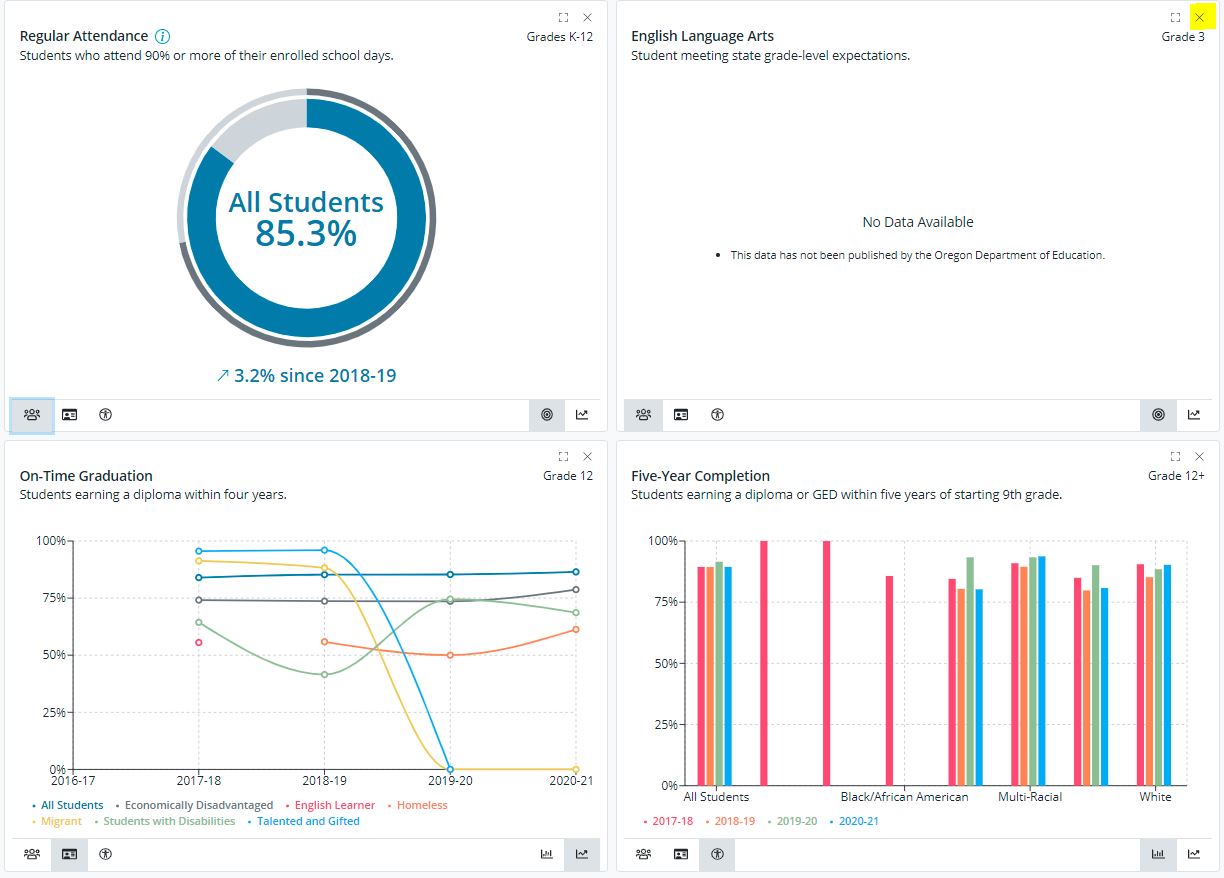Viewport: 1224px width, 878px height.
Task: Toggle the Migrant series in graduation legend
Action: click(60, 821)
